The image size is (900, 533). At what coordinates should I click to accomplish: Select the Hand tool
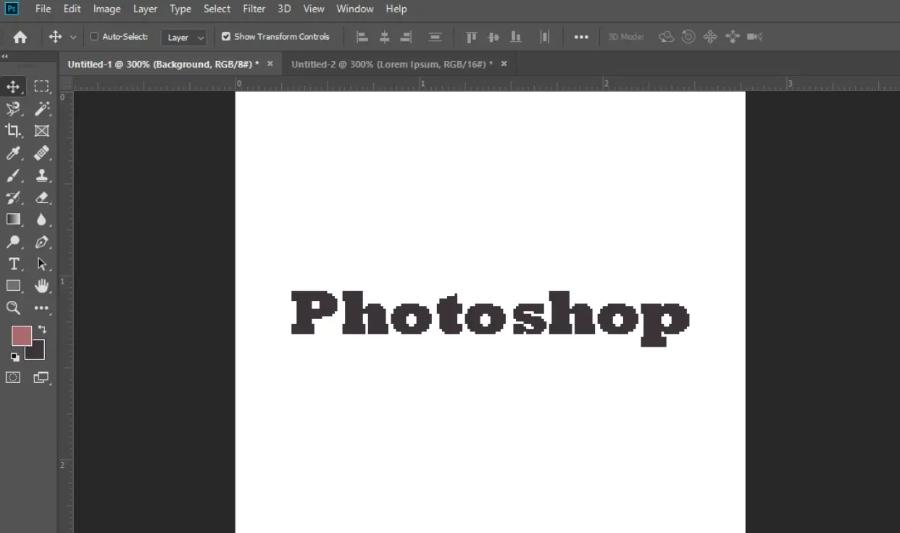[41, 286]
